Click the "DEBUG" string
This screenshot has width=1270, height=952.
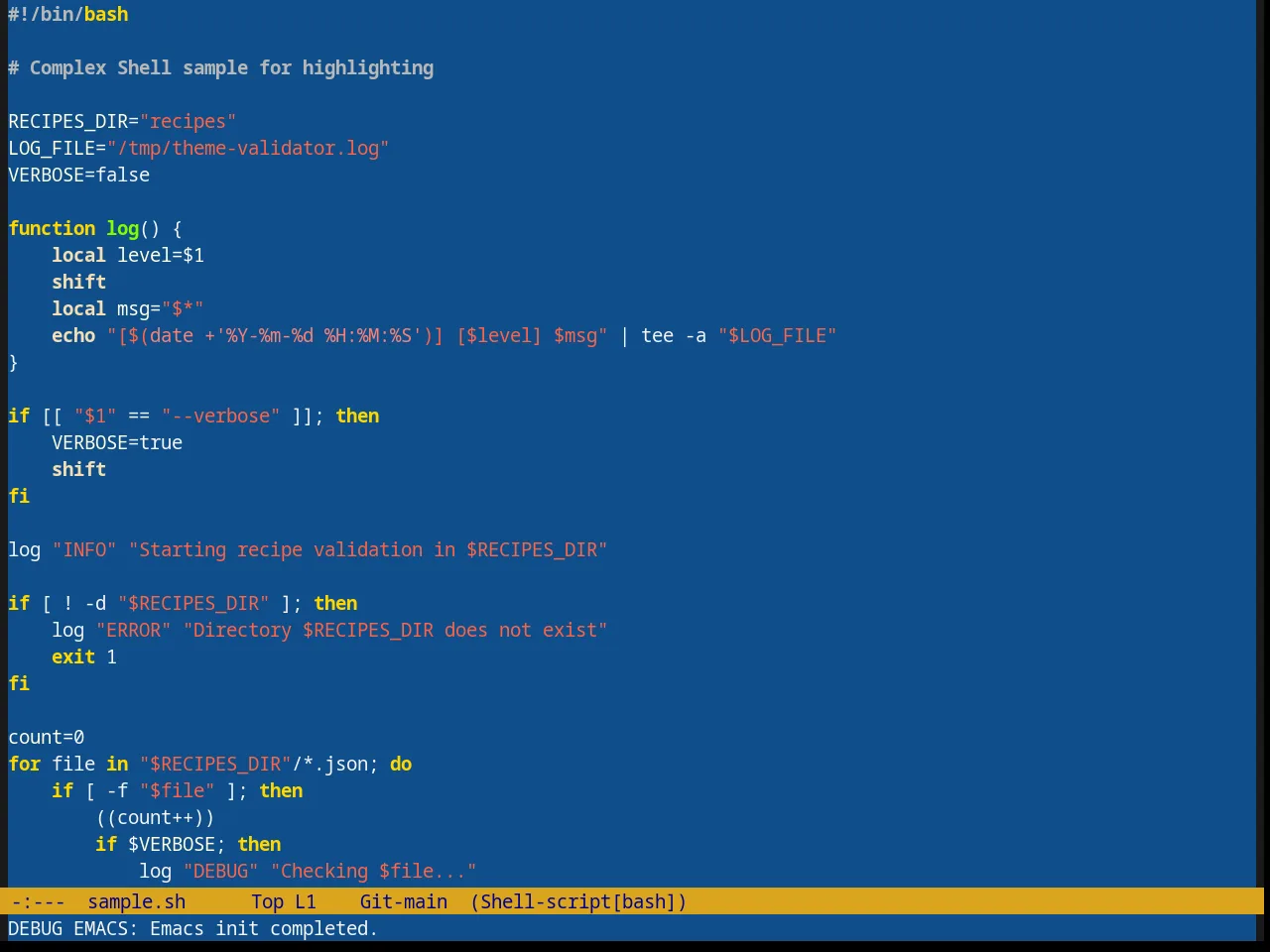pos(221,871)
